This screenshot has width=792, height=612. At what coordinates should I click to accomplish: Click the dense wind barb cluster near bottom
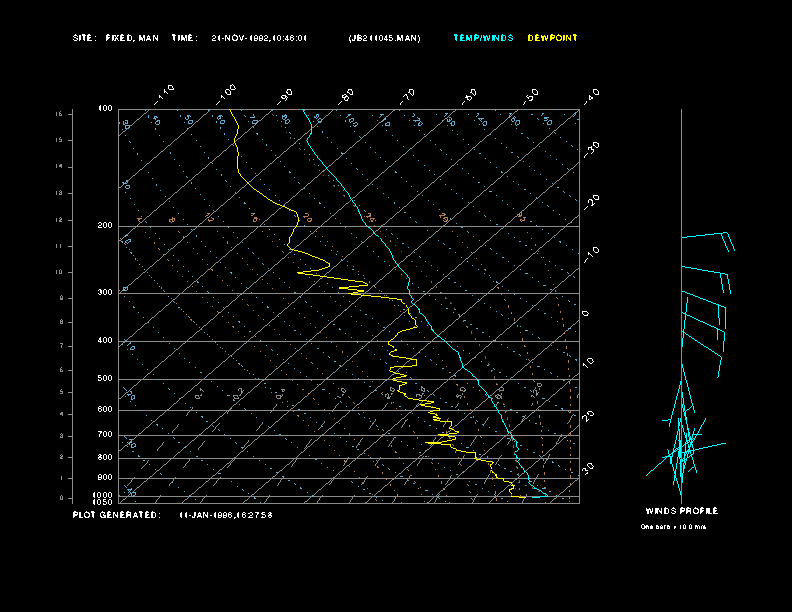click(x=683, y=446)
